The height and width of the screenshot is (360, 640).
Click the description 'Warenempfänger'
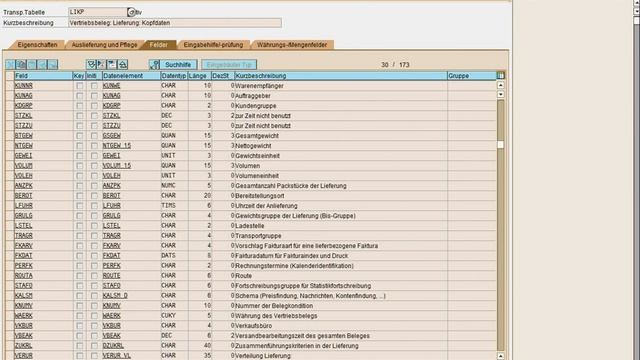click(x=259, y=86)
